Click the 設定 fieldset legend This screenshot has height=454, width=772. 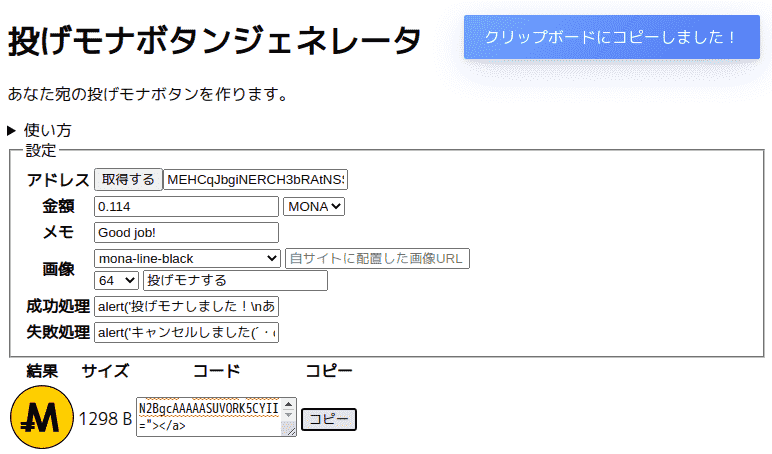[x=41, y=150]
